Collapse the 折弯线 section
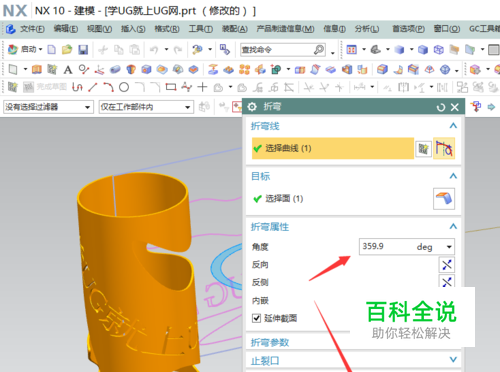This screenshot has height=372, width=500. (453, 126)
